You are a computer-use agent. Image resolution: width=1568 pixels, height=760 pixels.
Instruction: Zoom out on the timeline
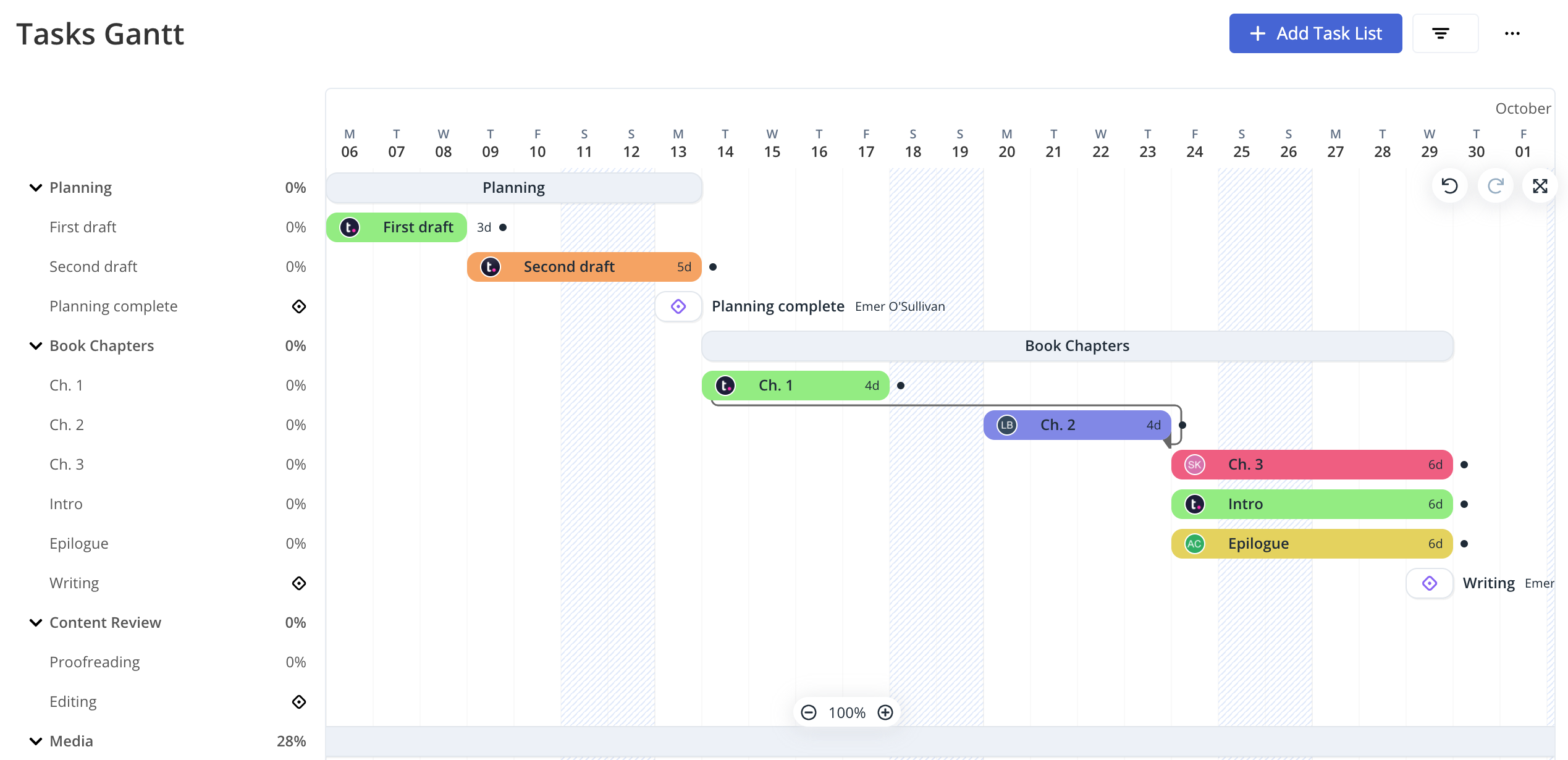click(809, 712)
